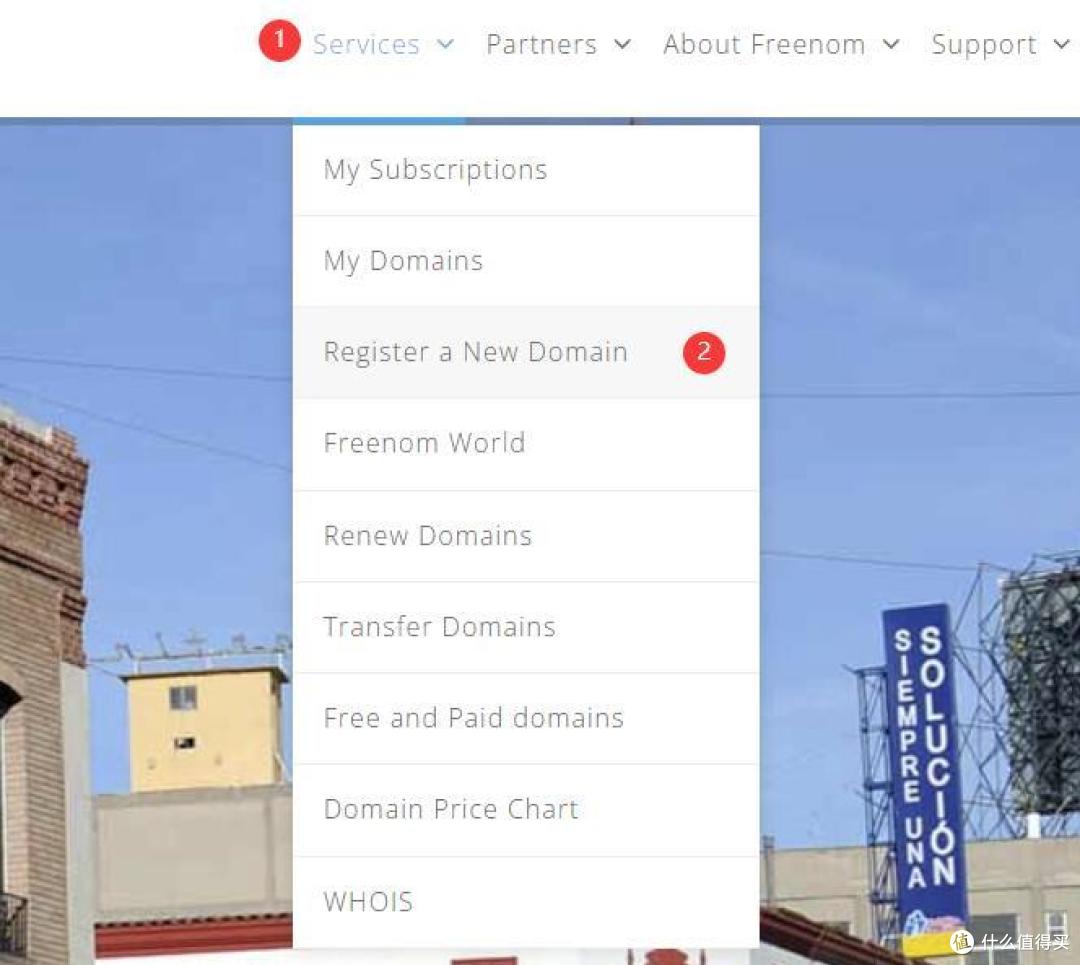Screen dimensions: 1080x965
Task: Click the red step 1 marker
Action: [279, 41]
